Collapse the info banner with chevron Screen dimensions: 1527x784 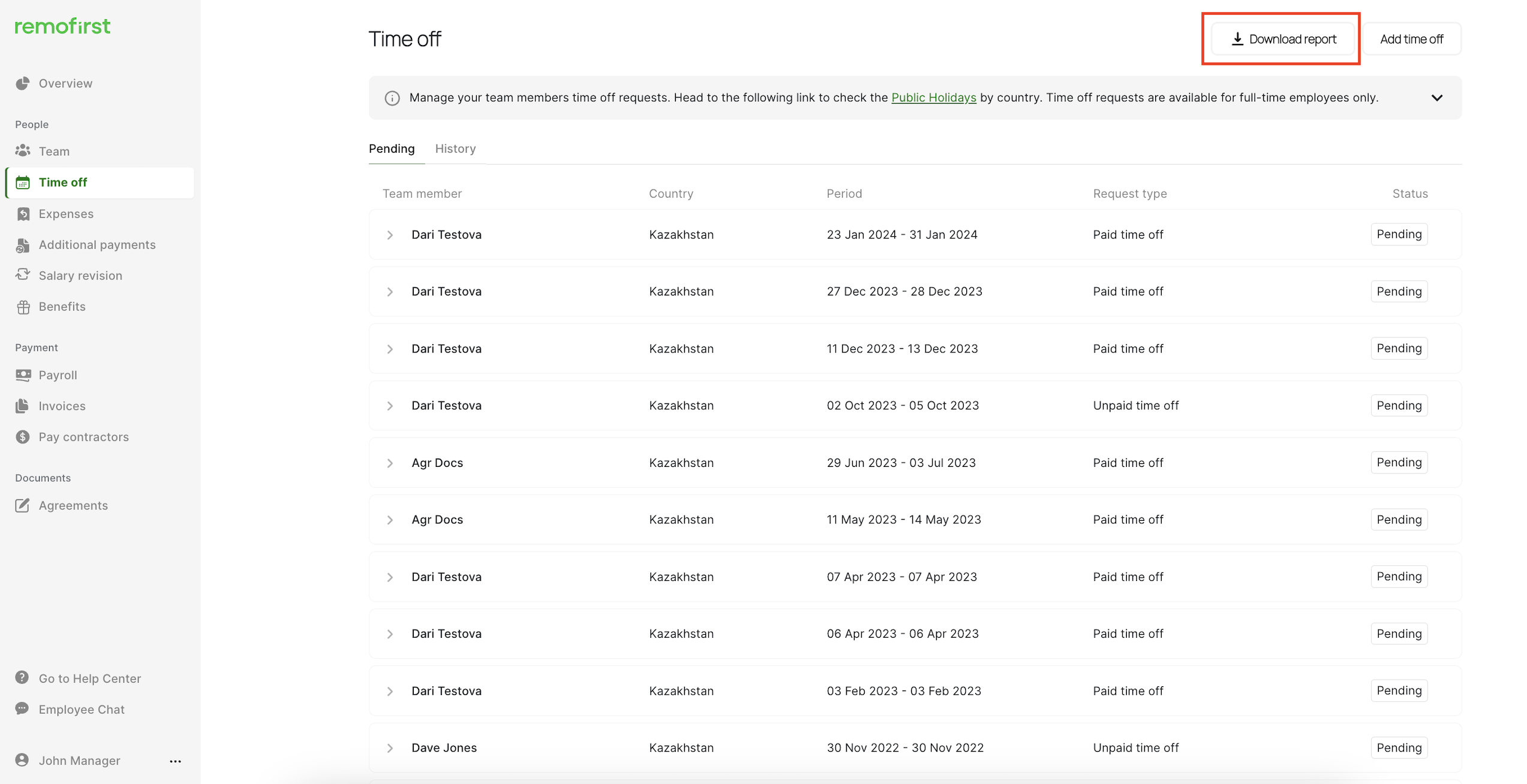[x=1436, y=98]
